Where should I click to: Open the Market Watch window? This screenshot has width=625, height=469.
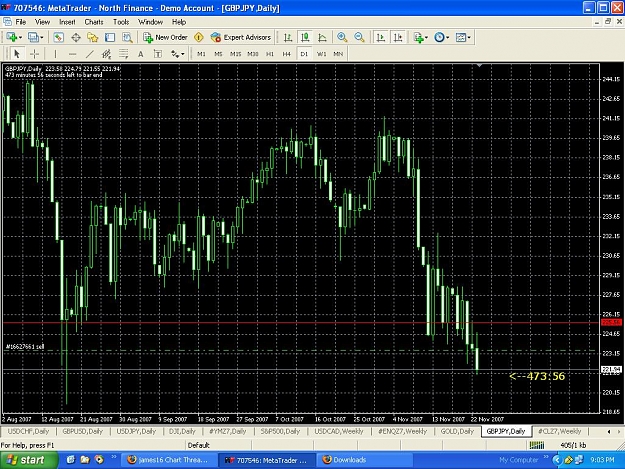click(58, 37)
